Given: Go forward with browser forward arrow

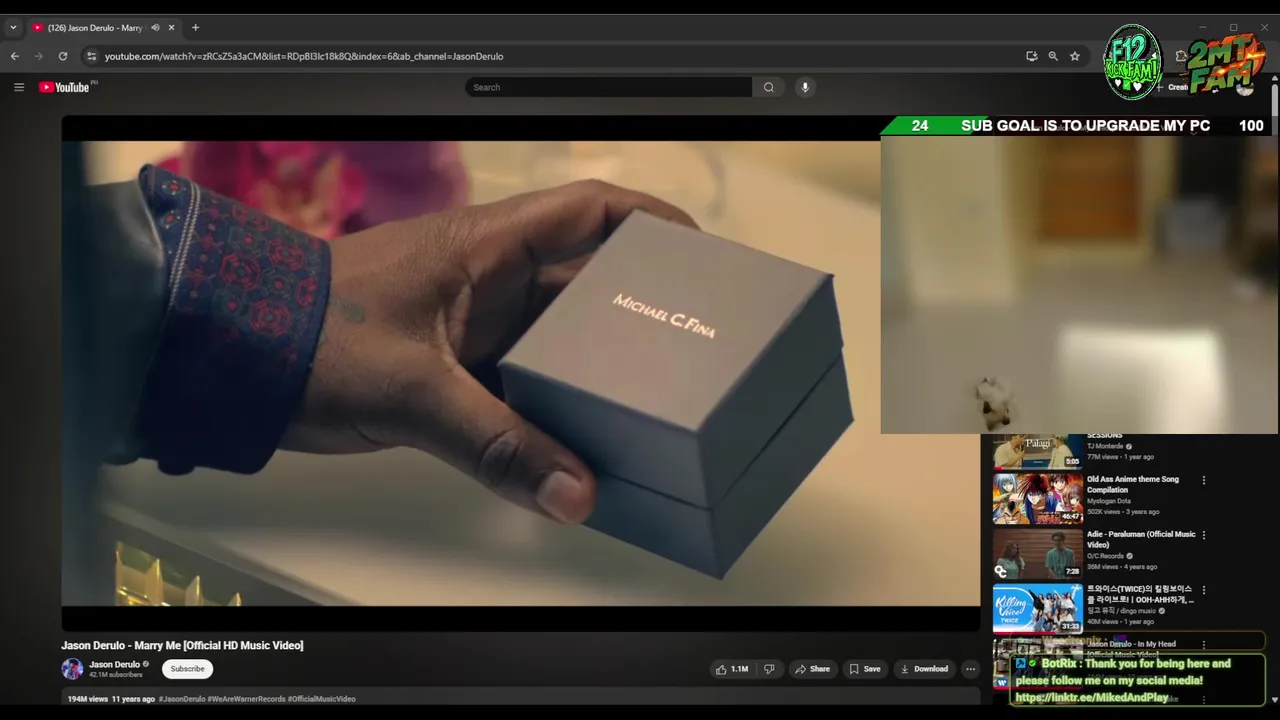Looking at the screenshot, I should 39,56.
